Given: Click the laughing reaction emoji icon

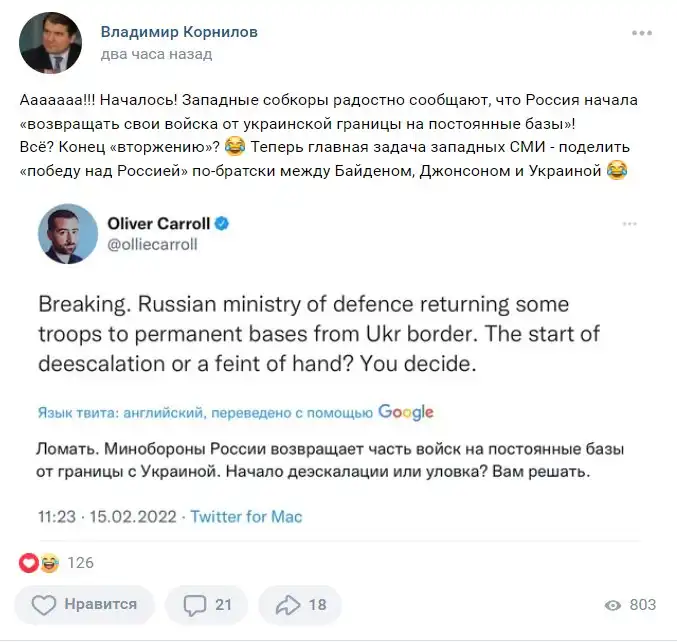Looking at the screenshot, I should coord(46,563).
